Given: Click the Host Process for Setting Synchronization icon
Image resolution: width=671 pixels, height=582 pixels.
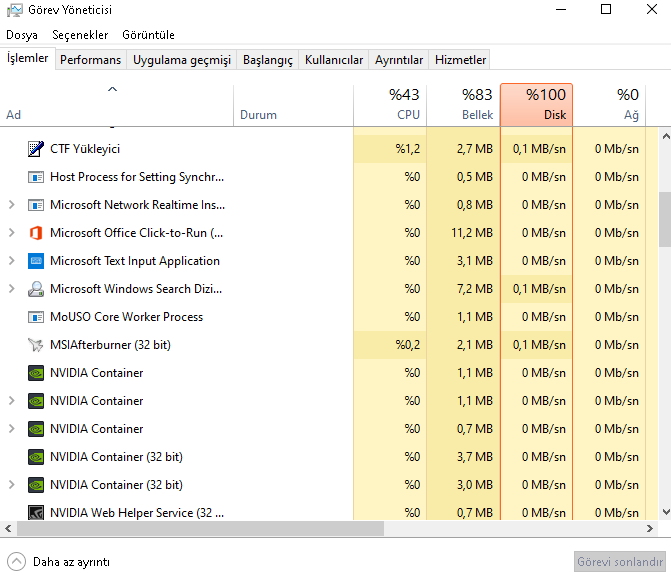Looking at the screenshot, I should point(36,177).
